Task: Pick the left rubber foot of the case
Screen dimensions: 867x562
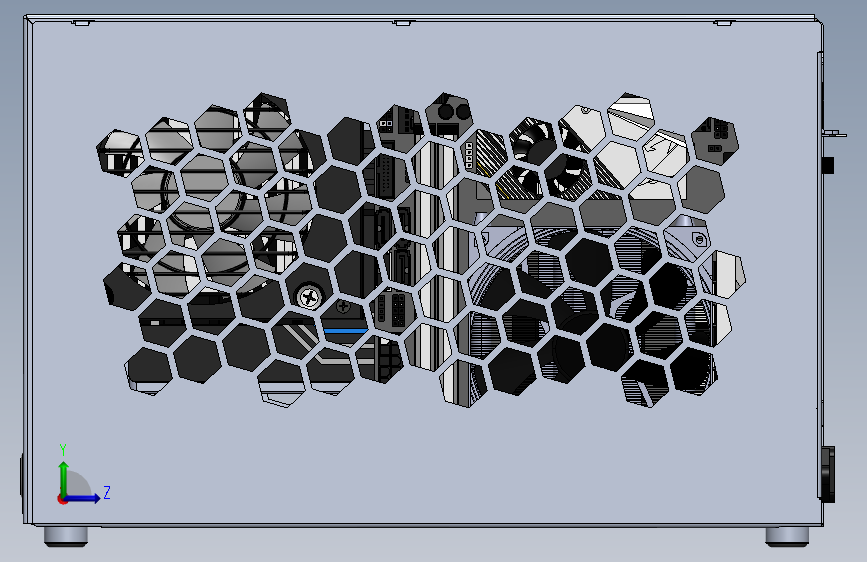Action: [x=66, y=537]
